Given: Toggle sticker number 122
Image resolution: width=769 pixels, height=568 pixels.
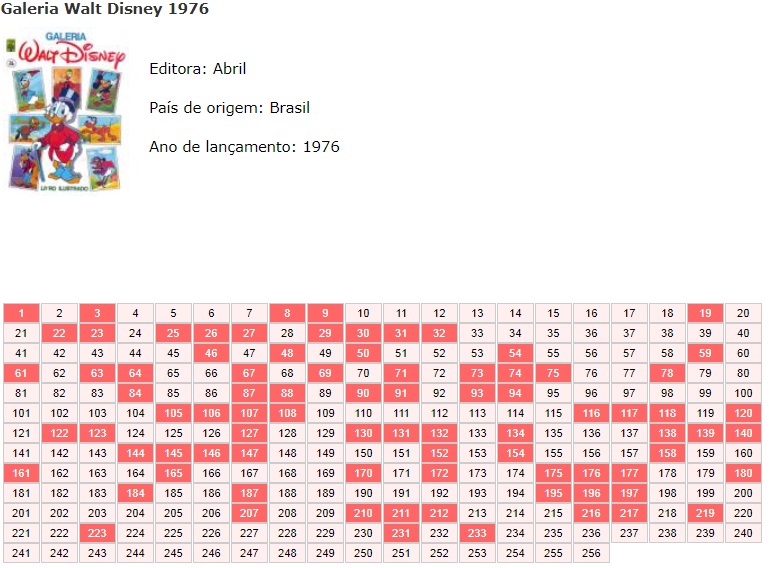Looking at the screenshot, I should click(59, 433).
